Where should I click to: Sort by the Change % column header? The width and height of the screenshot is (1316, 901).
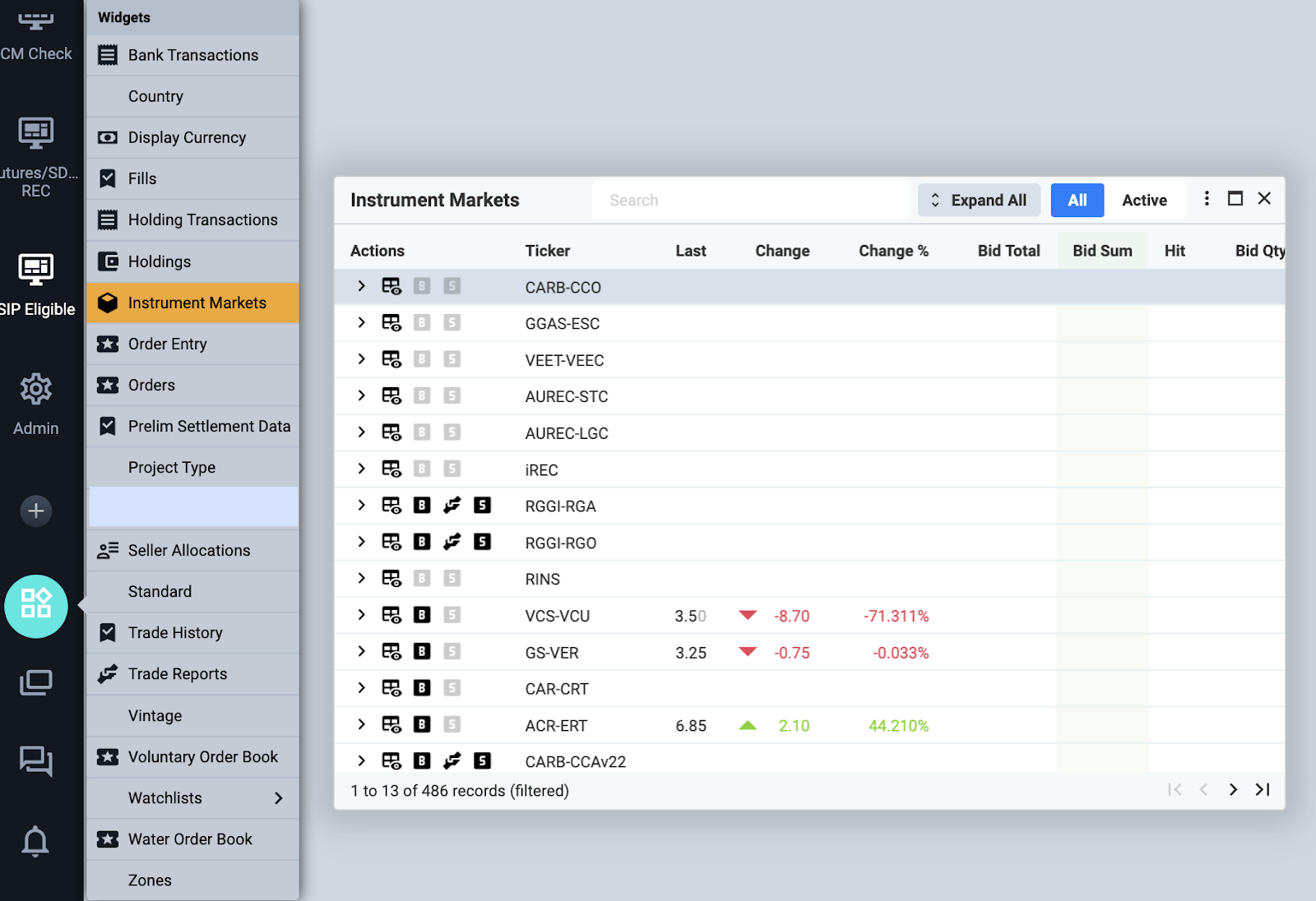pyautogui.click(x=893, y=251)
